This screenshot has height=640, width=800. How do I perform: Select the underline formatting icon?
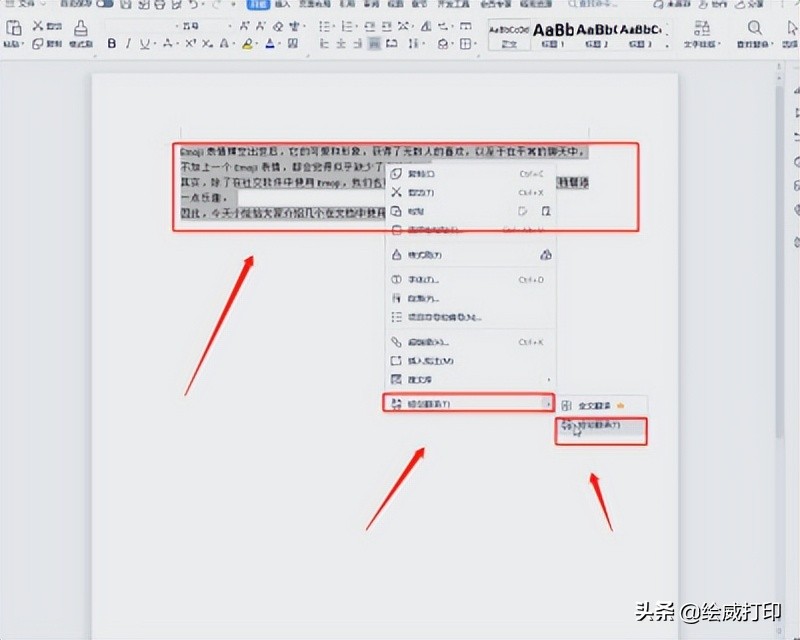coord(145,42)
